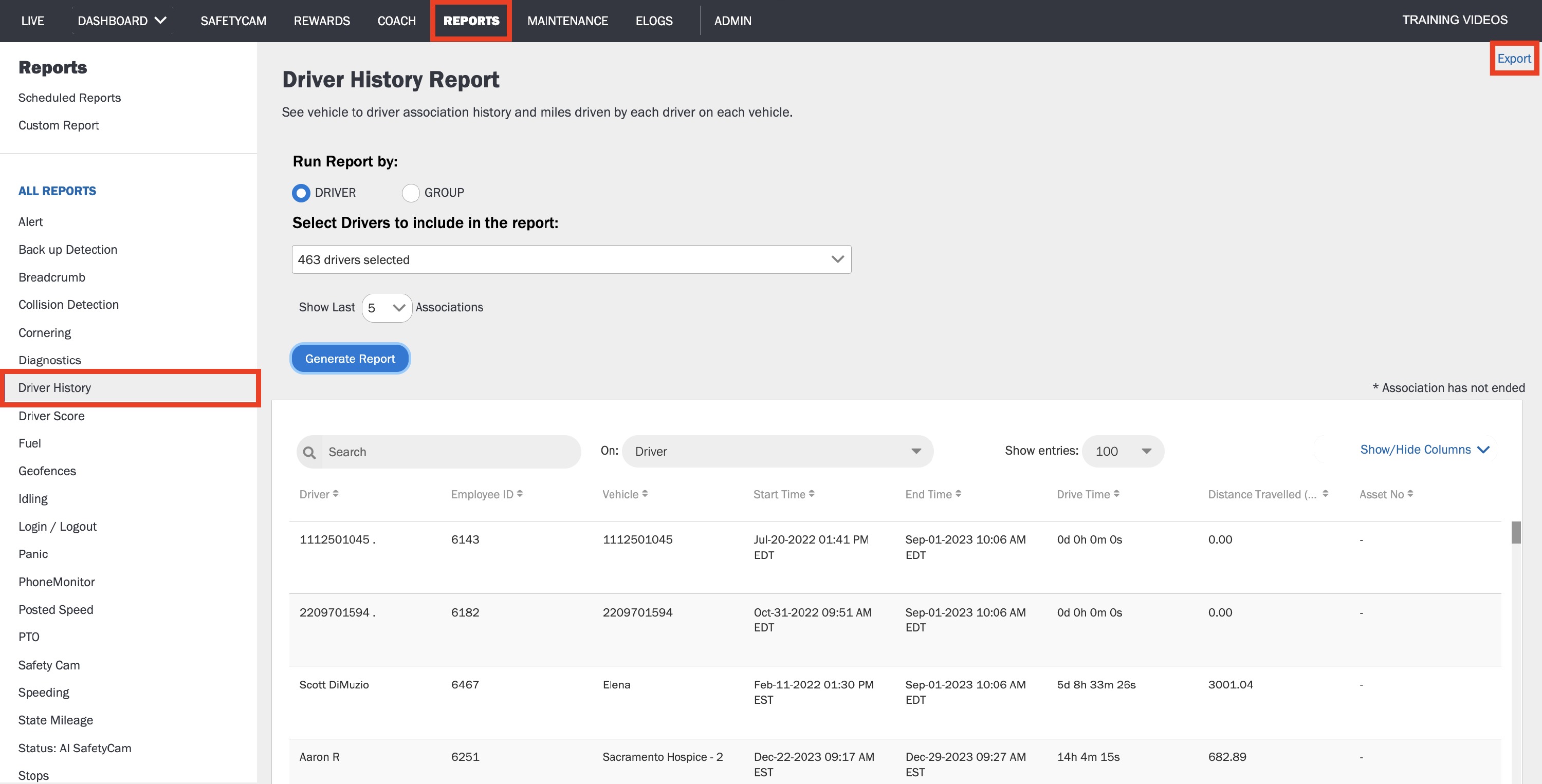The width and height of the screenshot is (1542, 784).
Task: Open the Diagnostics report
Action: [x=50, y=360]
